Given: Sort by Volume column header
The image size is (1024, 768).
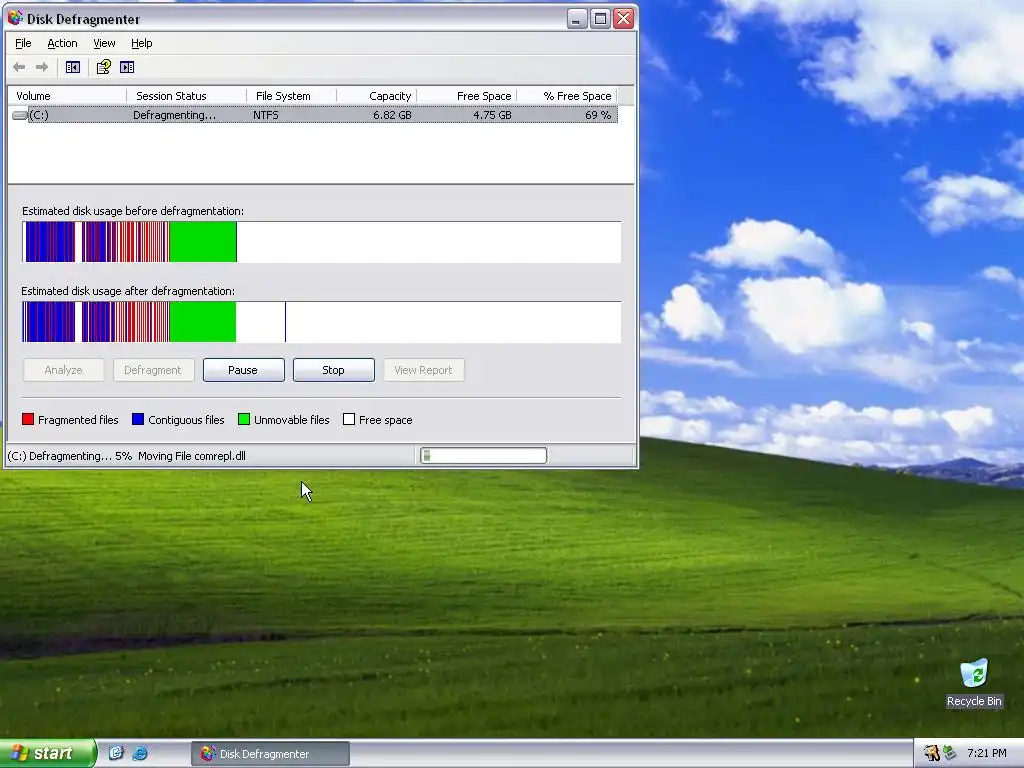Looking at the screenshot, I should tap(67, 96).
